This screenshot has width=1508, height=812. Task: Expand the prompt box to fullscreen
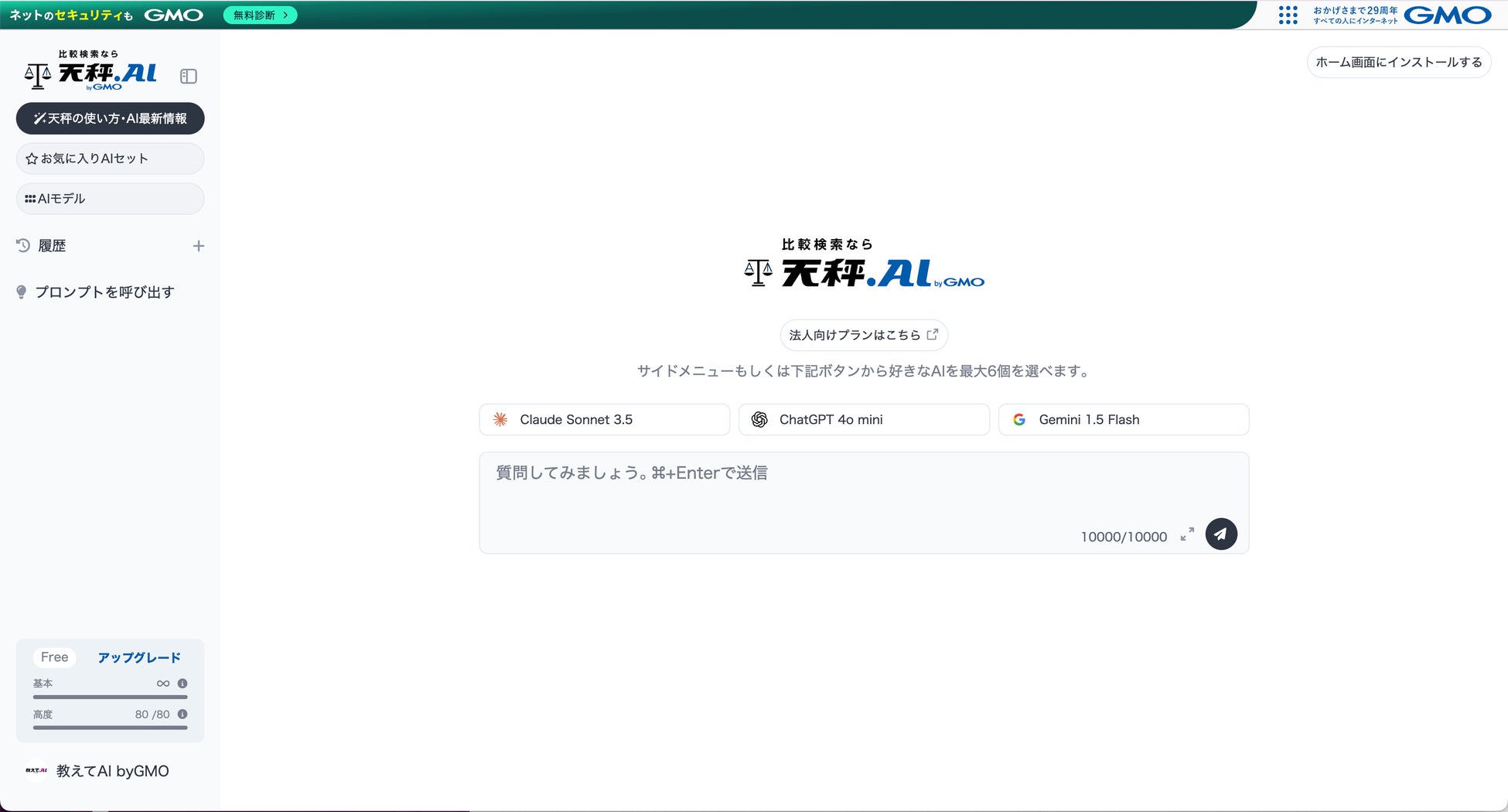pyautogui.click(x=1187, y=534)
